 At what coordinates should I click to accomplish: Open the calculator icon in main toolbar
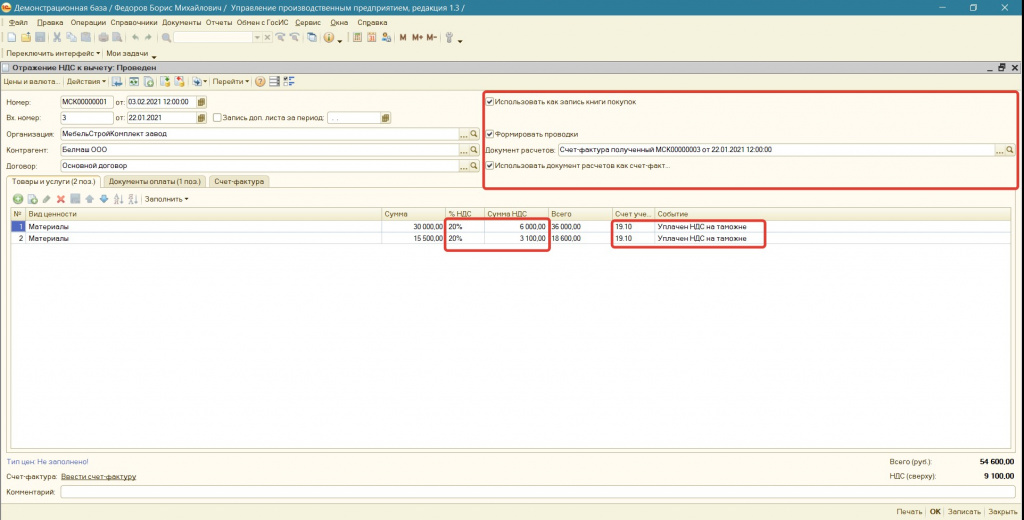tap(357, 38)
